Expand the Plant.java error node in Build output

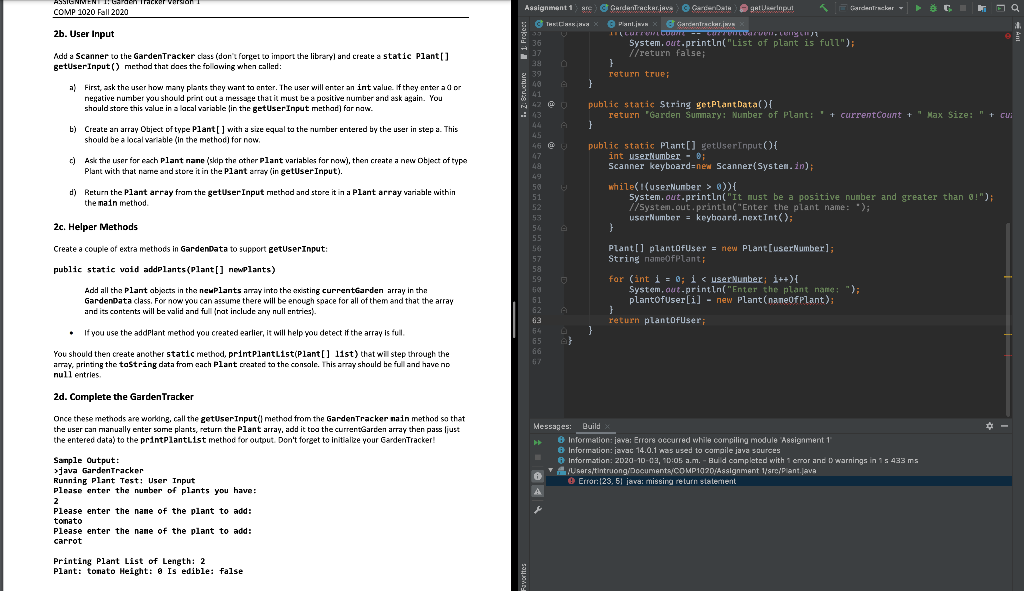(x=549, y=471)
